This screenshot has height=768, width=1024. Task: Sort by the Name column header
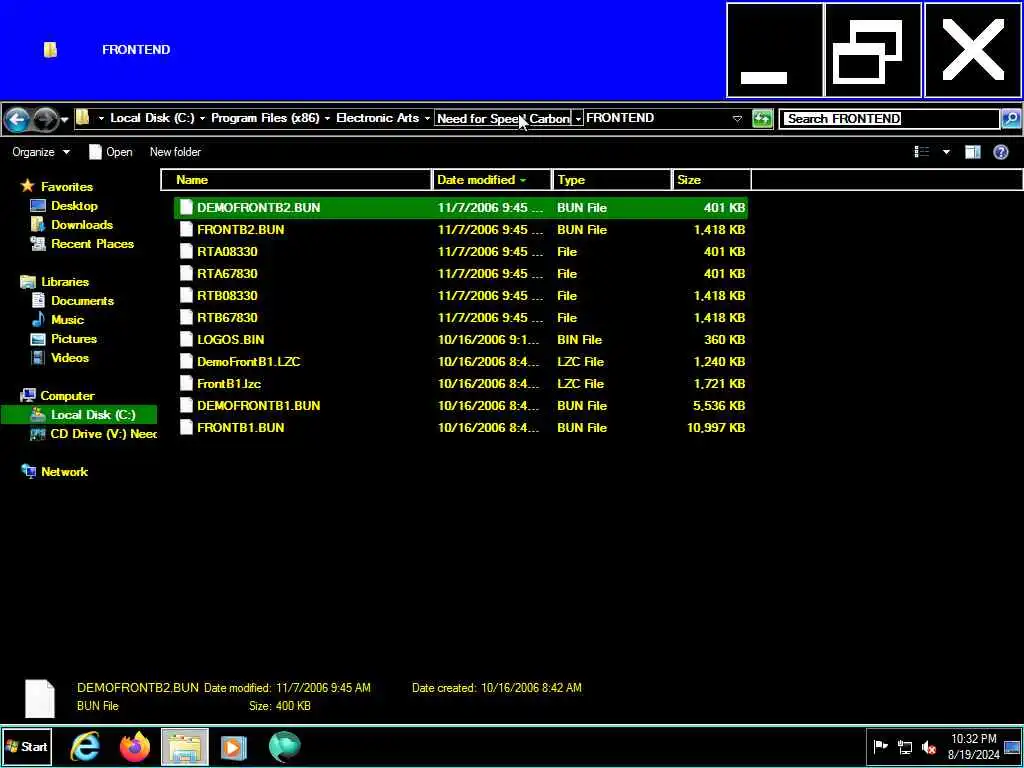296,180
